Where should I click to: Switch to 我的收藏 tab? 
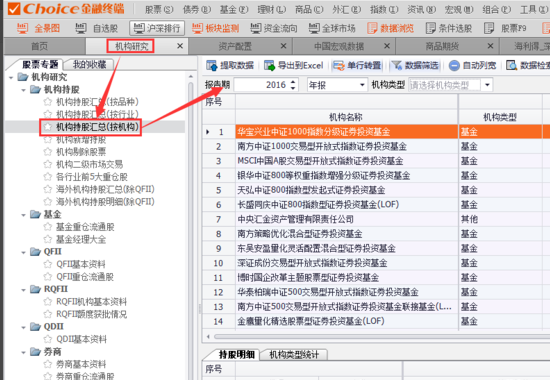(89, 64)
